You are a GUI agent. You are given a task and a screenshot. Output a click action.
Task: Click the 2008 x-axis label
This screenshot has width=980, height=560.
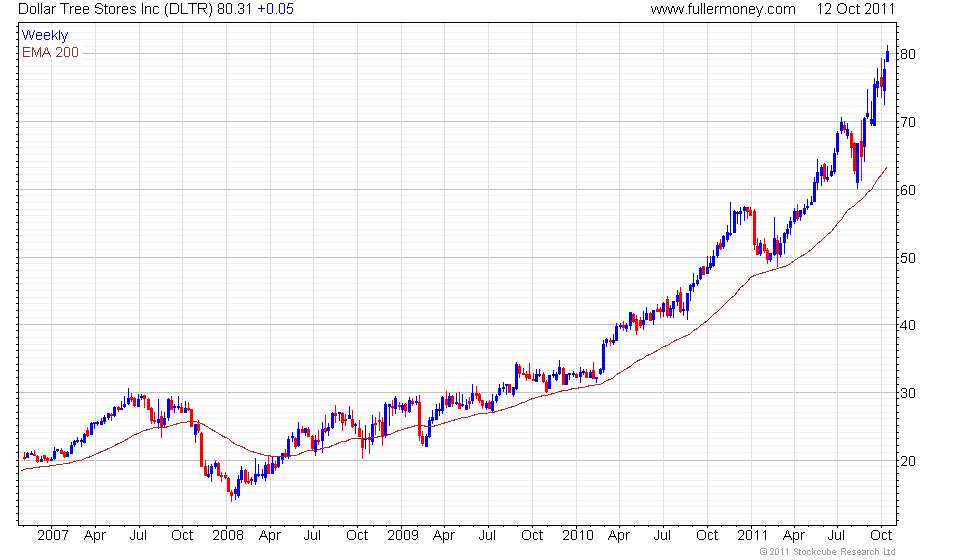[x=228, y=536]
